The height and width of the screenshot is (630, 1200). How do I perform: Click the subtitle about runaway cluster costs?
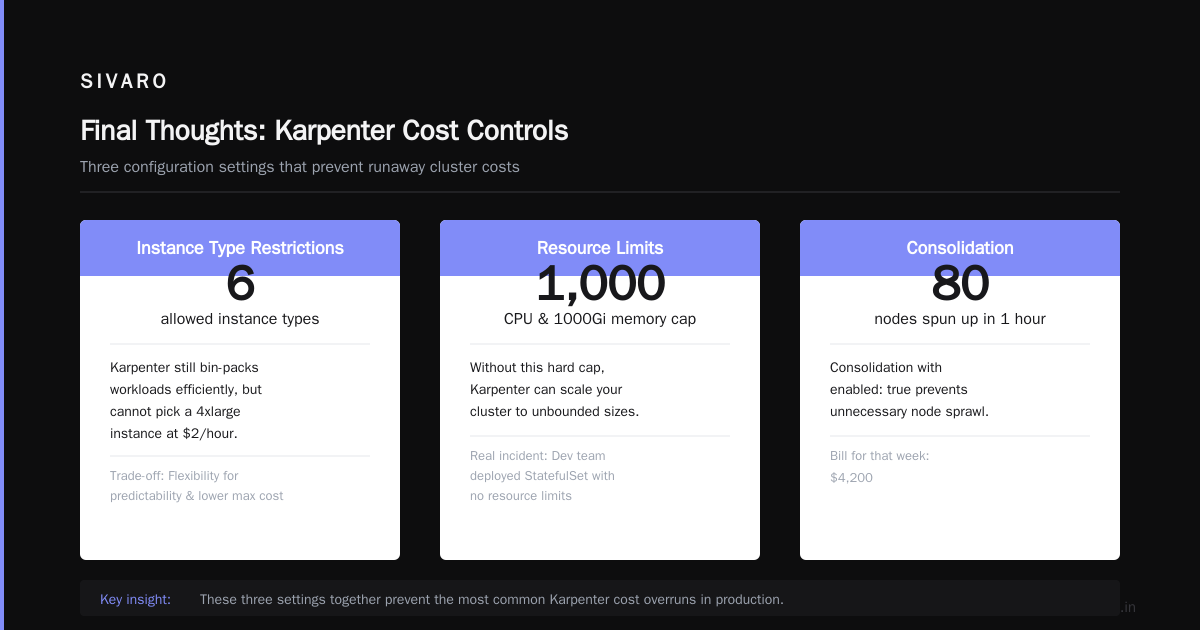(300, 167)
